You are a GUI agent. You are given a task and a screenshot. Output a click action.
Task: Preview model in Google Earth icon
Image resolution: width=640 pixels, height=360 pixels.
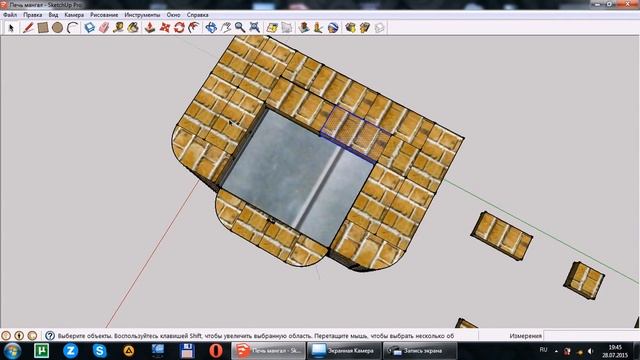coord(333,28)
